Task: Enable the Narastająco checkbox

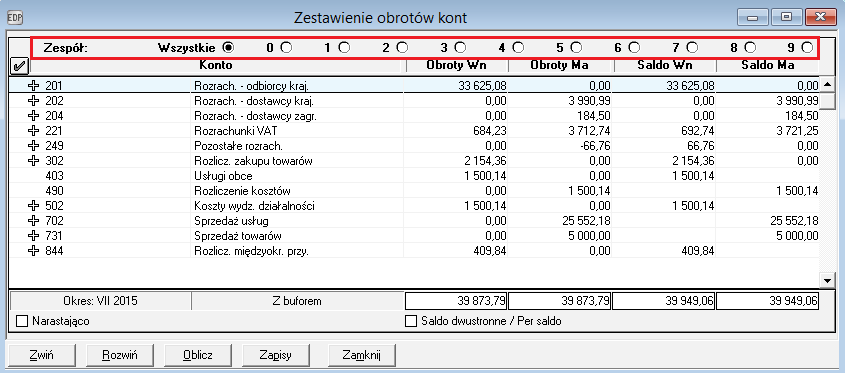Action: (22, 321)
